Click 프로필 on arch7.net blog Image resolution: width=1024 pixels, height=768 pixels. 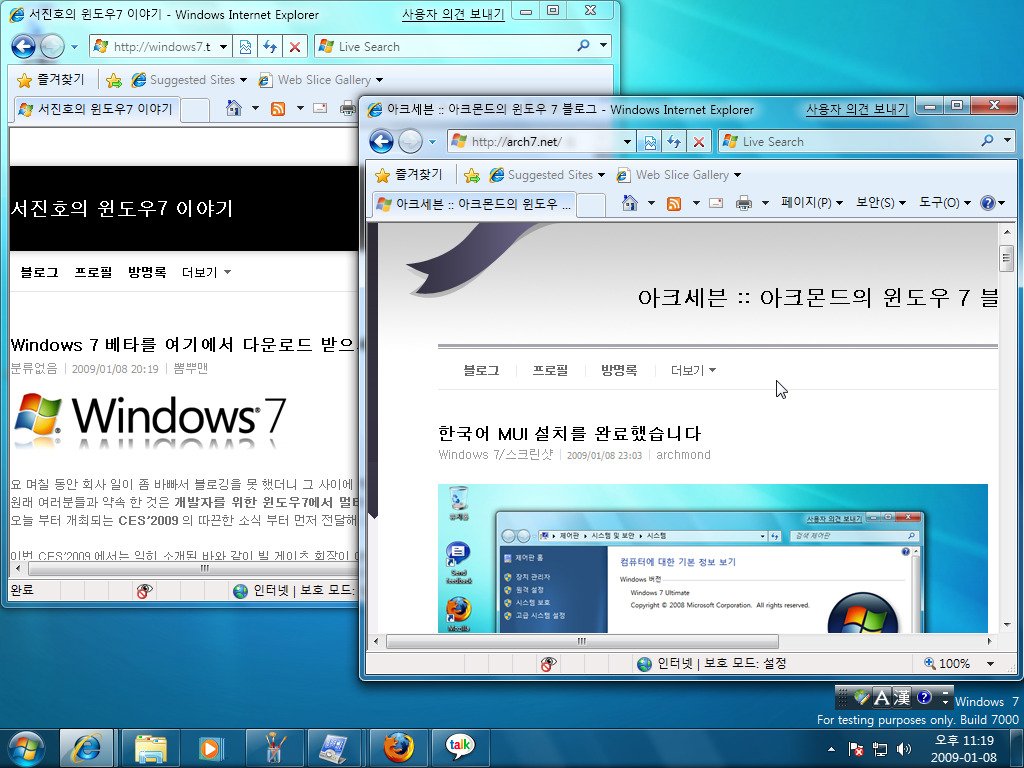[x=550, y=370]
